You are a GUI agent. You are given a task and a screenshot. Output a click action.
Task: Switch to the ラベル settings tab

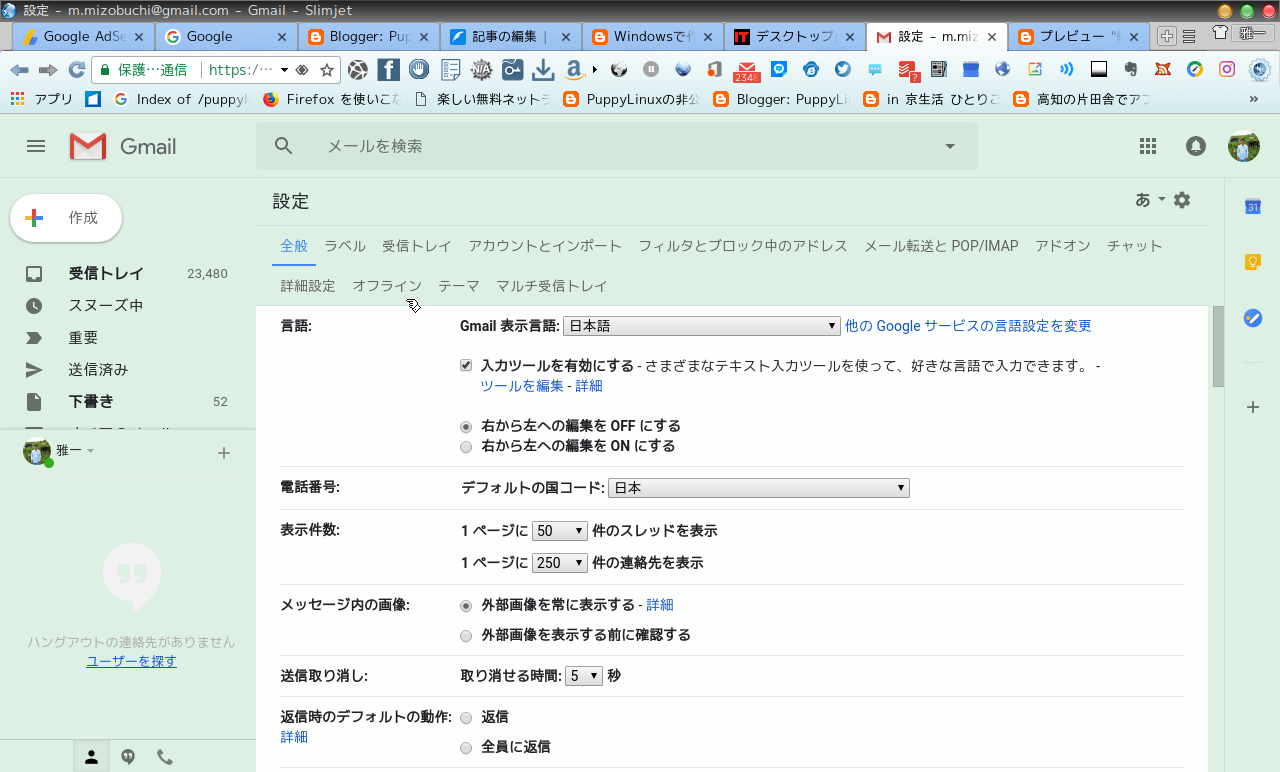click(x=344, y=245)
